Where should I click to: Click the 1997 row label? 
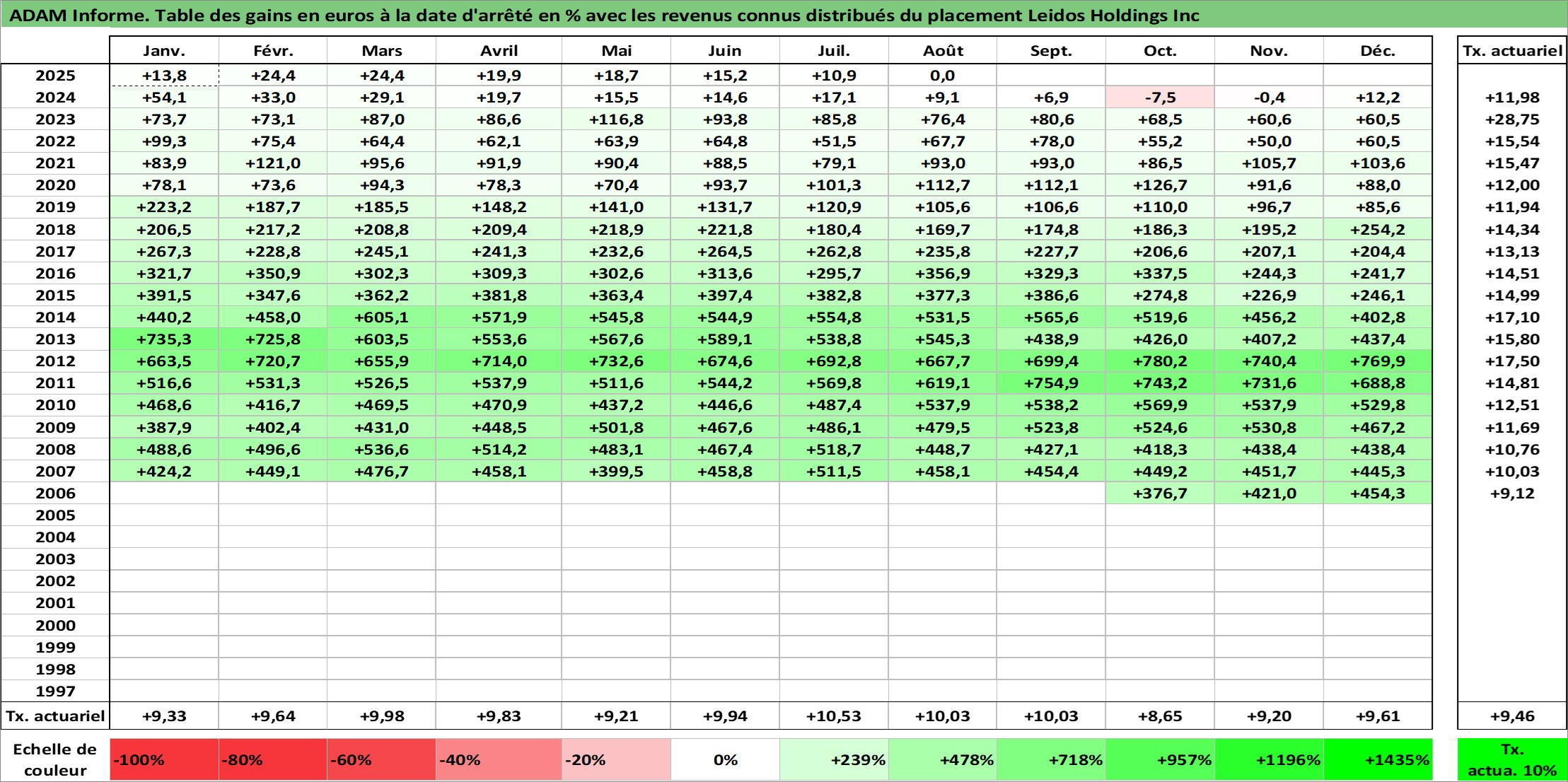[55, 691]
